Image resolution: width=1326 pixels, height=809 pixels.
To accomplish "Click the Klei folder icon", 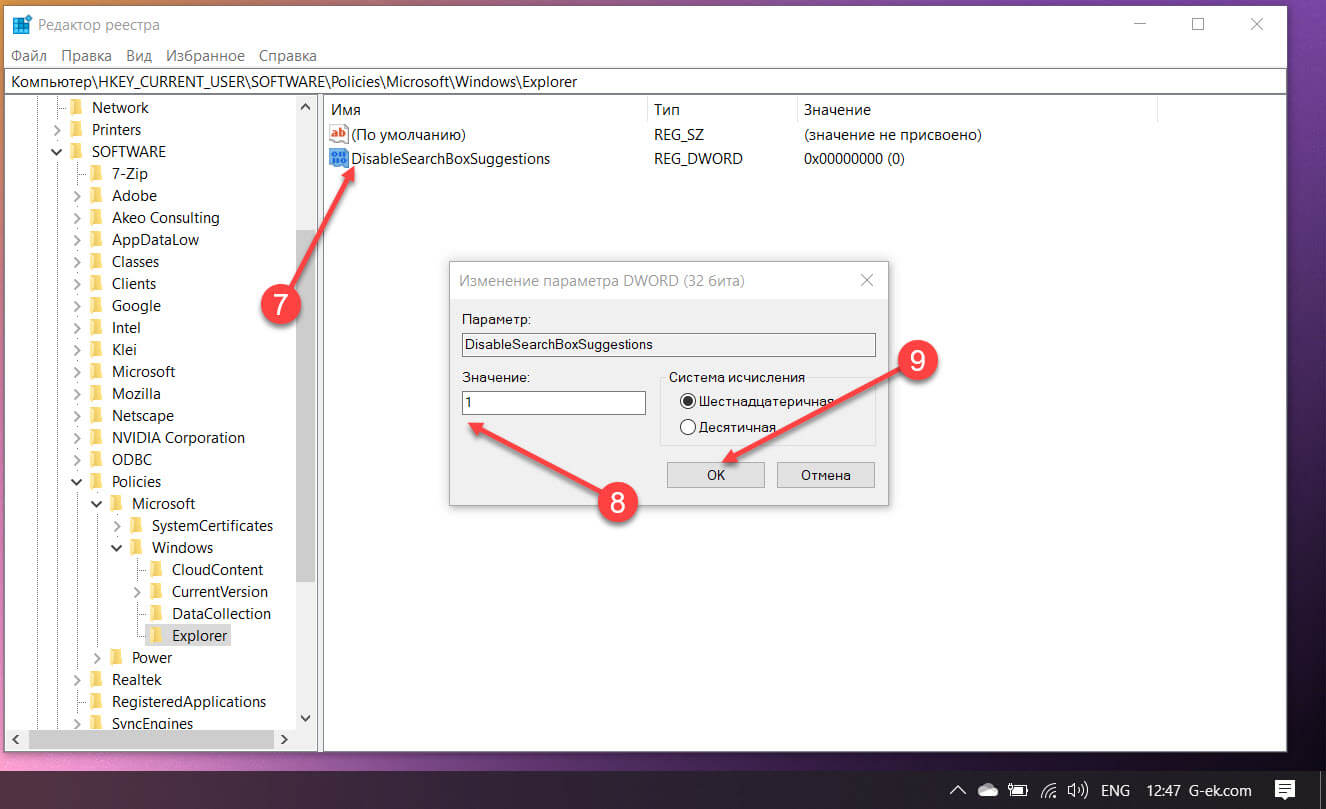I will pyautogui.click(x=97, y=350).
